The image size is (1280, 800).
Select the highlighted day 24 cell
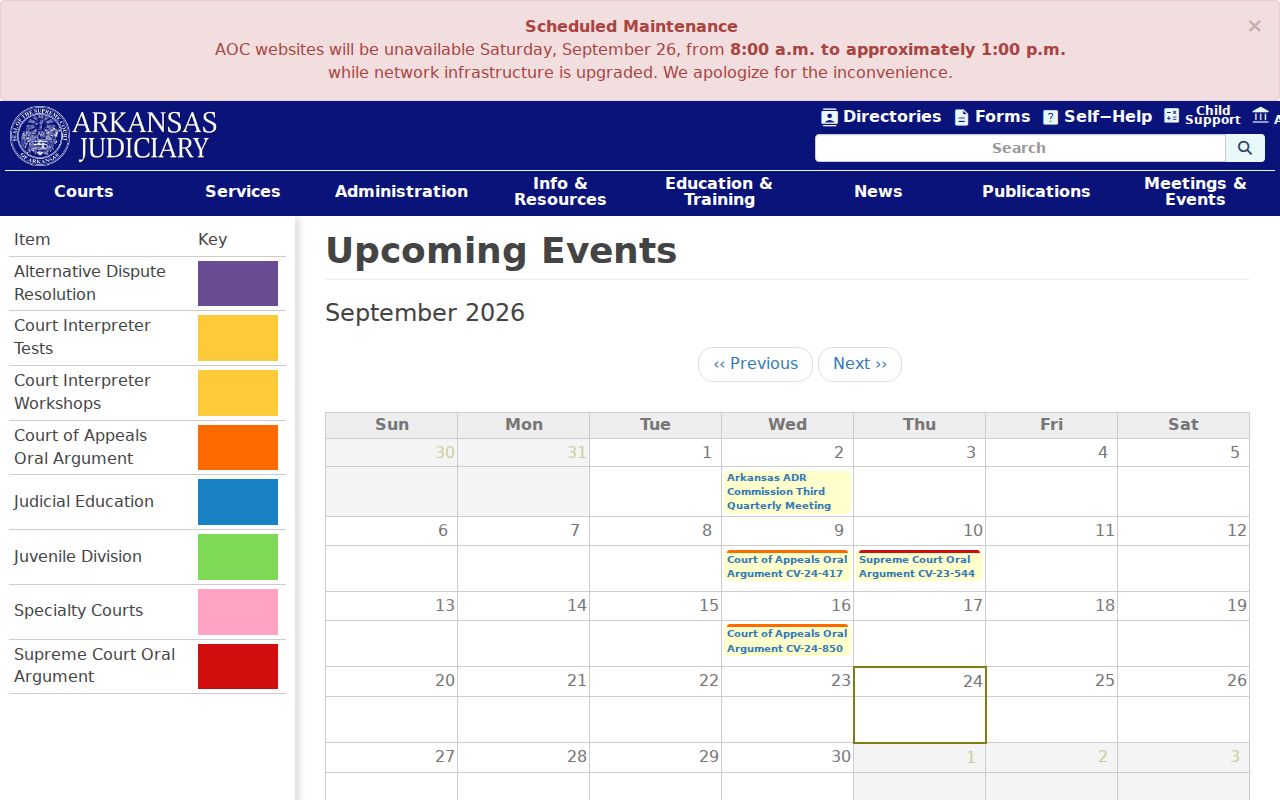click(x=920, y=705)
